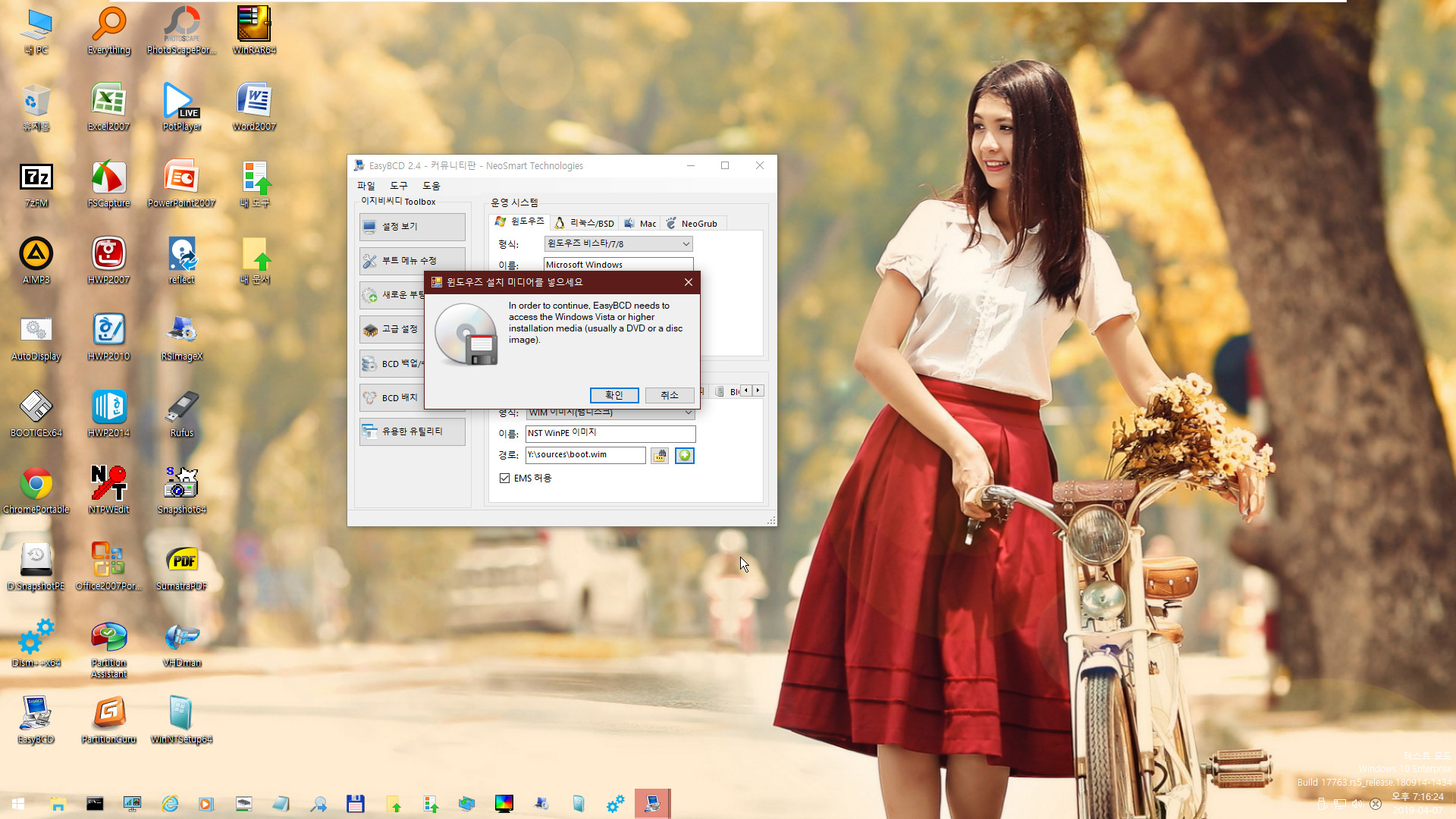
Task: Open the PhotoScape Portable desktop icon
Action: [x=182, y=31]
